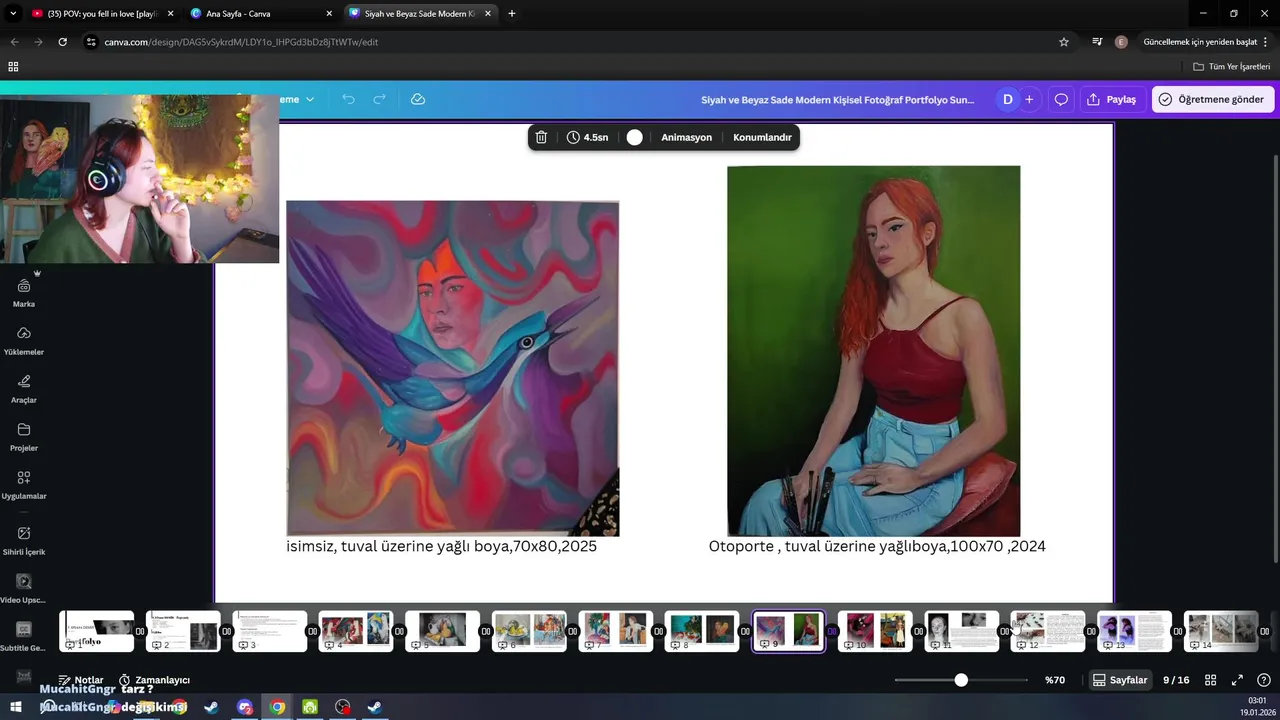1280x720 pixels.
Task: Enter fullscreen presentation mode
Action: pos(1237,680)
